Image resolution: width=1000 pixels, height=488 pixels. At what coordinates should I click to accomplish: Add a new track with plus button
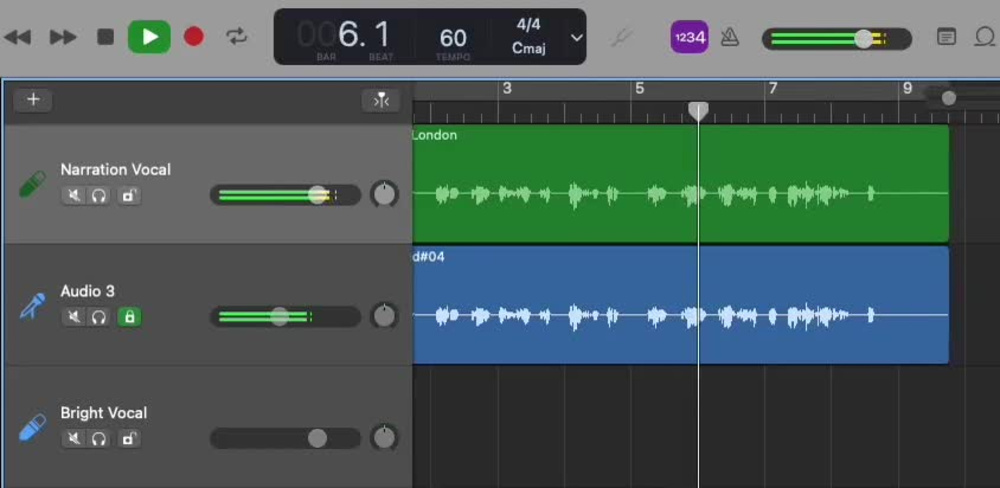[x=33, y=100]
